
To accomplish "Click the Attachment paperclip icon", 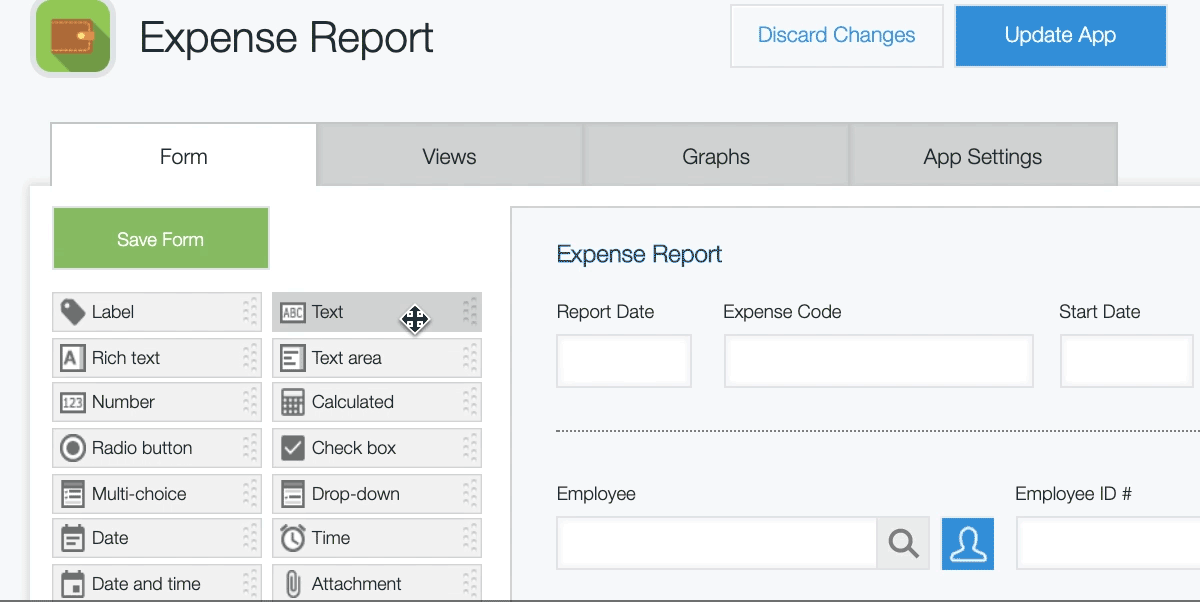I will pos(293,584).
